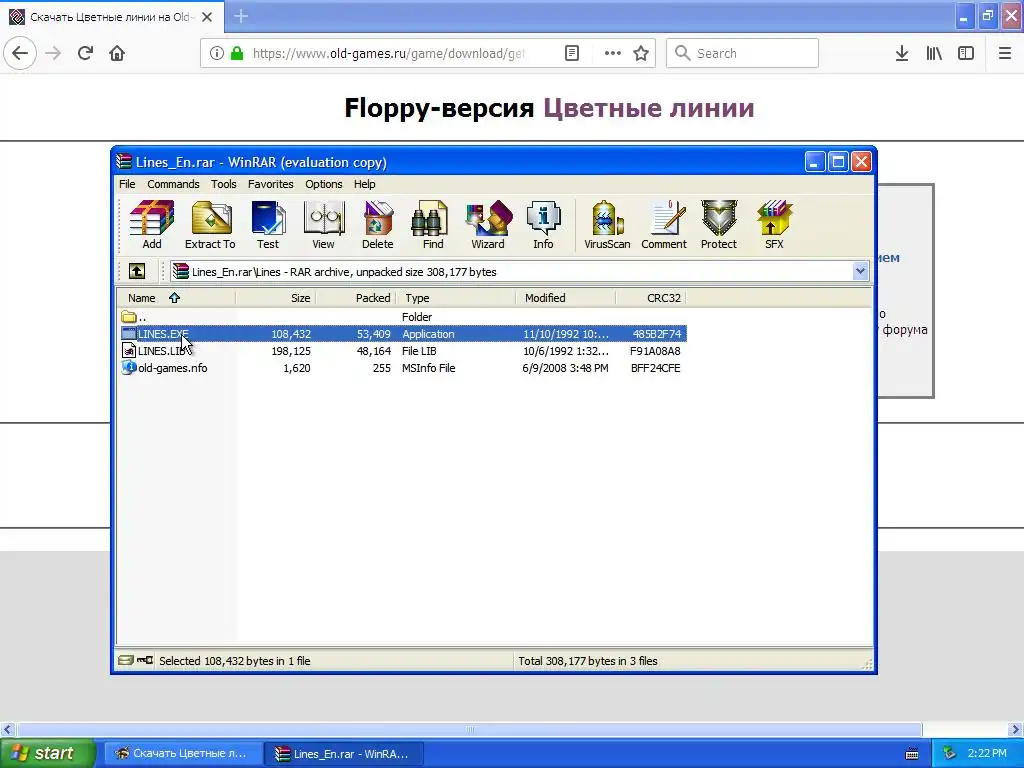Go back in Firefox

pyautogui.click(x=20, y=53)
